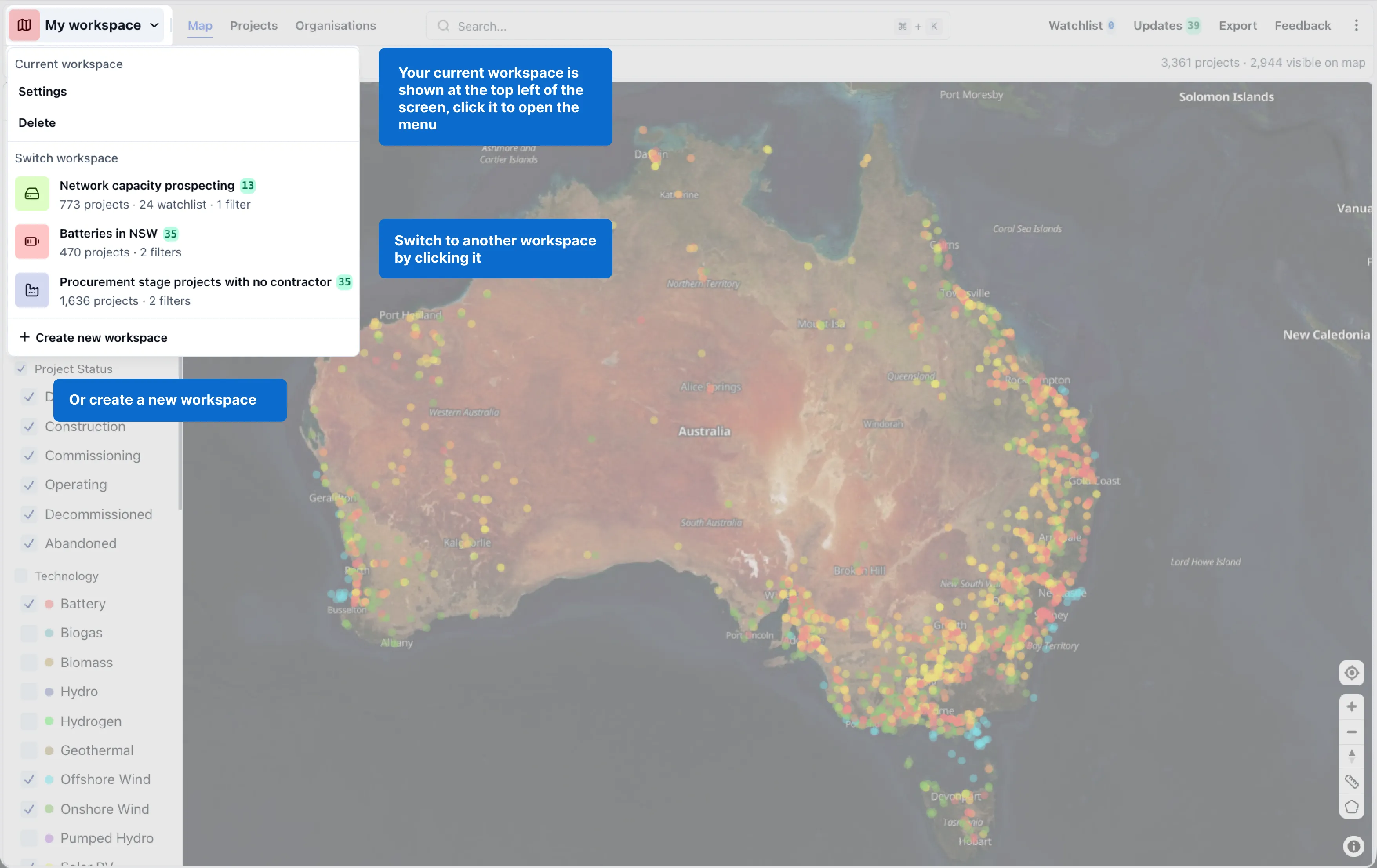Select the ruler measure tool

[1351, 782]
